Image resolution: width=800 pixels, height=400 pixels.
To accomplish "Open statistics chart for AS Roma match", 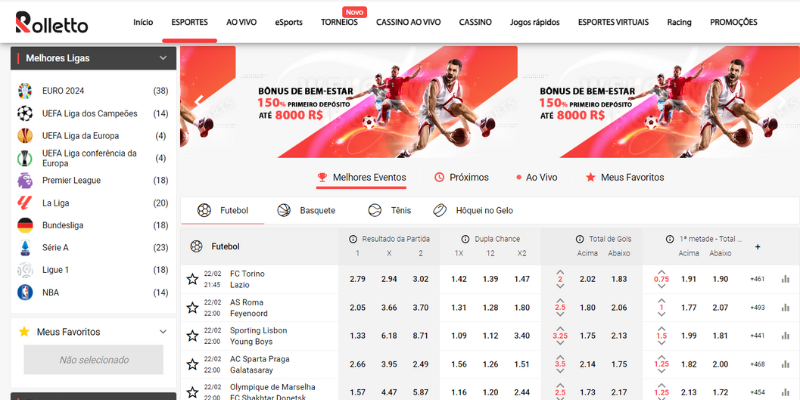I will pyautogui.click(x=782, y=308).
